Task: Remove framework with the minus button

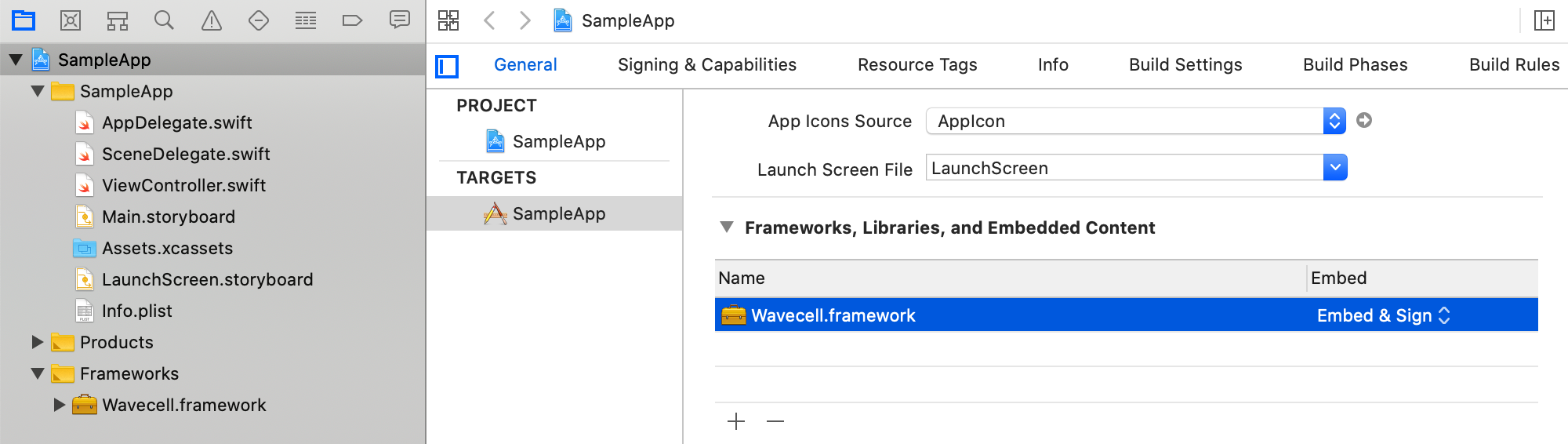Action: point(775,422)
